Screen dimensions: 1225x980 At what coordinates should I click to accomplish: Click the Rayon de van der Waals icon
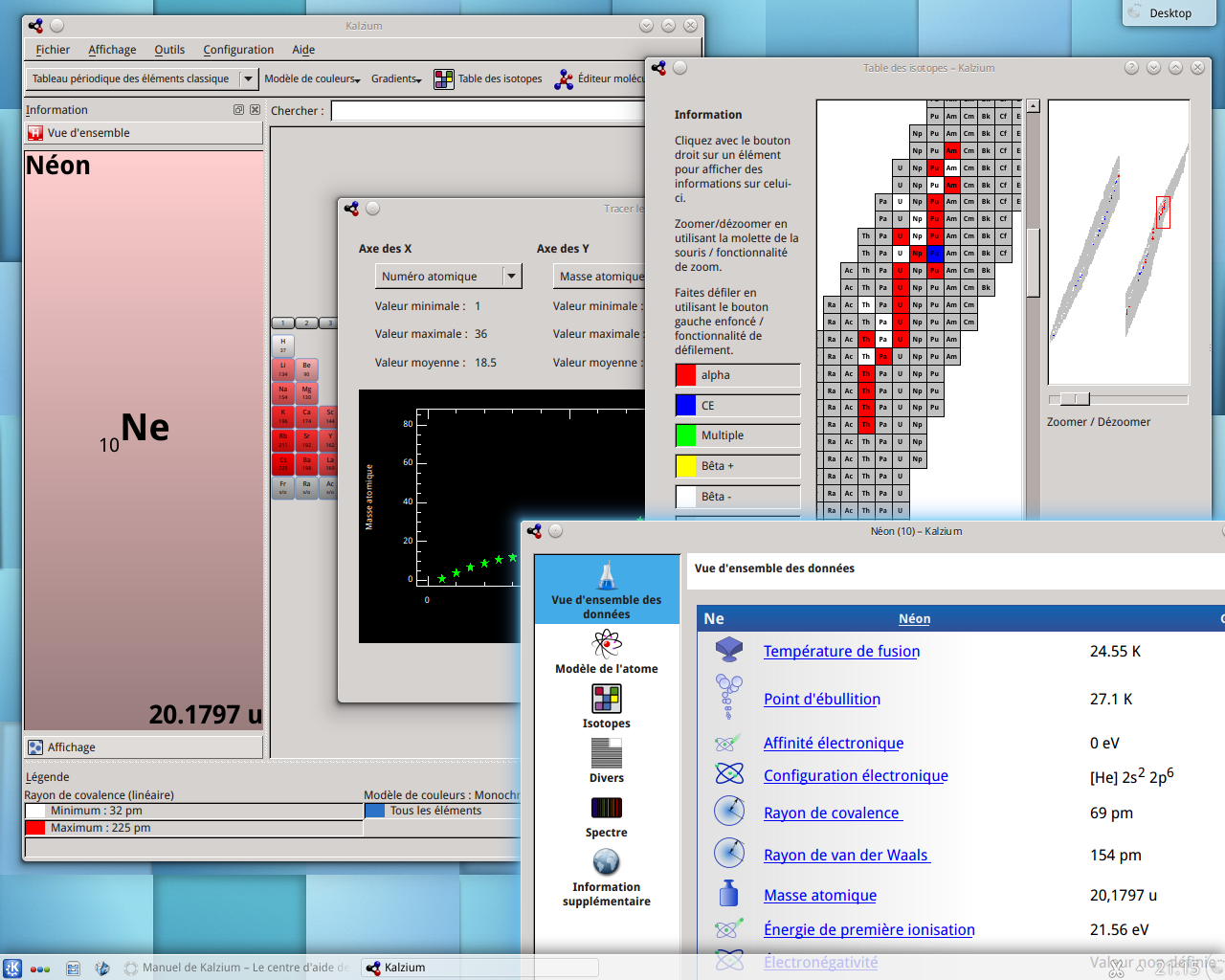(x=729, y=853)
